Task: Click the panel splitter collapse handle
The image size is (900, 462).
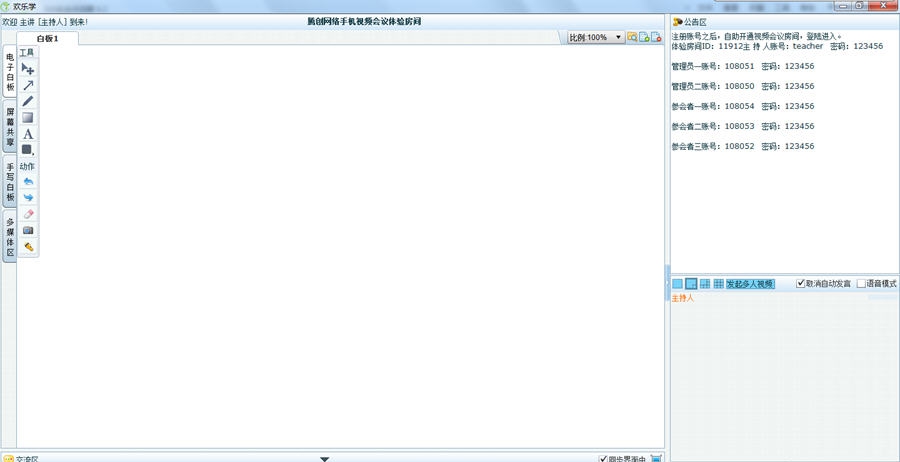Action: coord(668,284)
